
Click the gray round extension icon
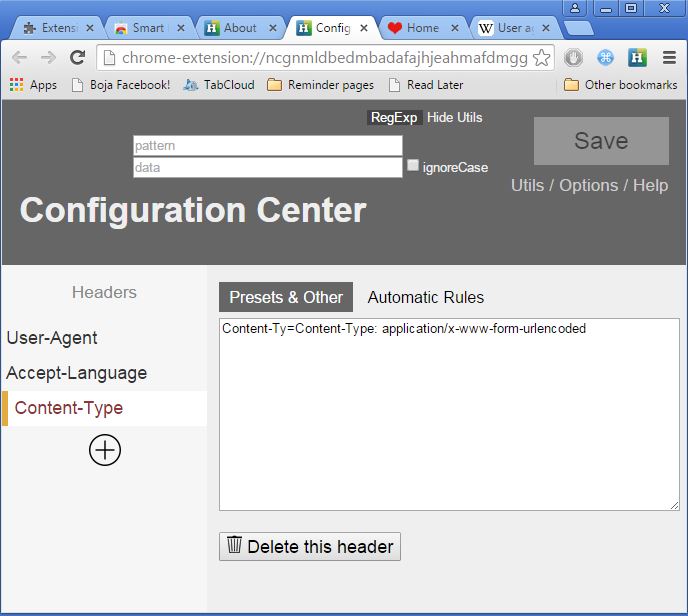click(573, 58)
